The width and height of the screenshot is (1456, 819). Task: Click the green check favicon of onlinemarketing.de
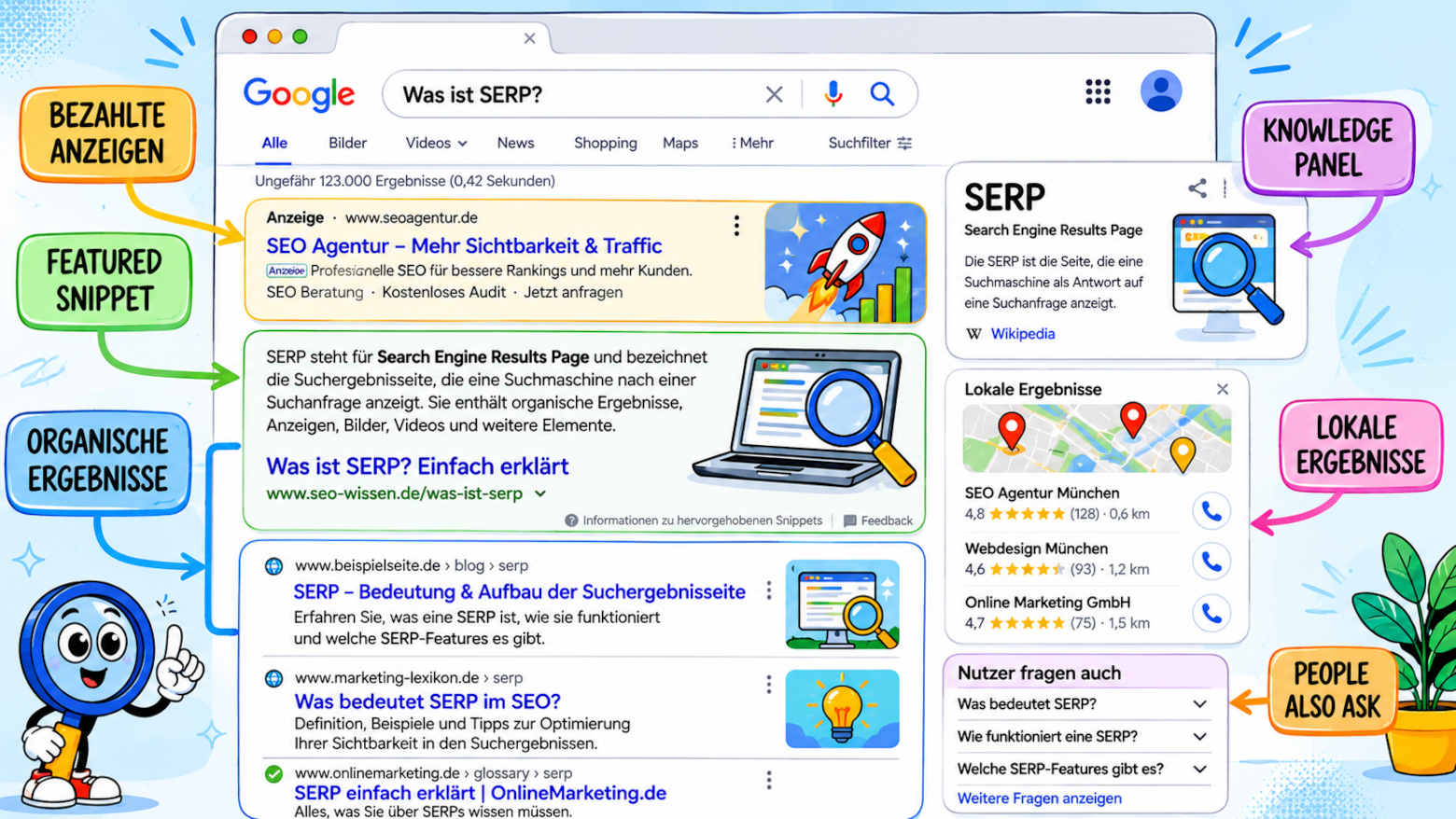pos(273,773)
